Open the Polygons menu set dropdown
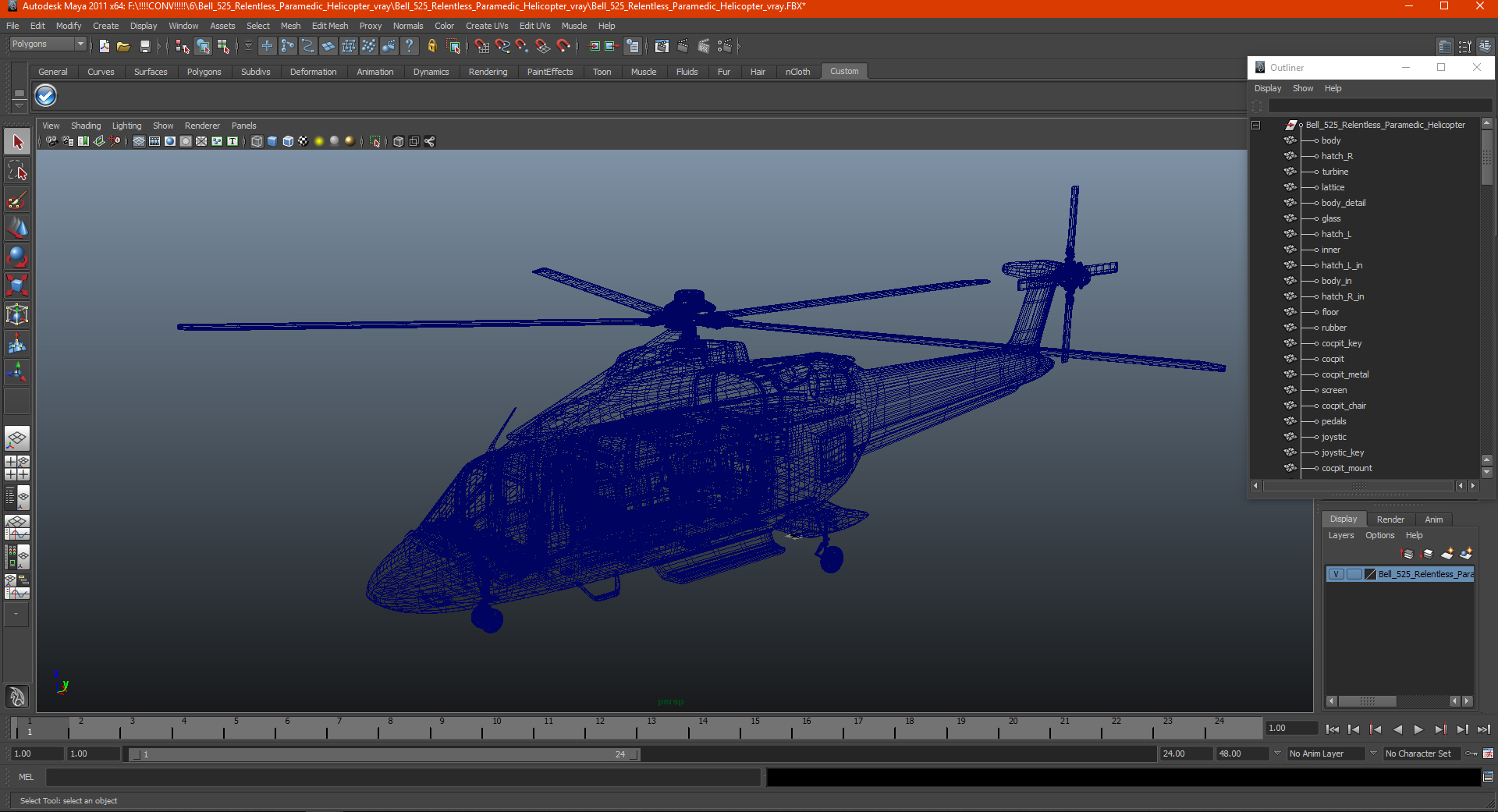1498x812 pixels. click(47, 44)
